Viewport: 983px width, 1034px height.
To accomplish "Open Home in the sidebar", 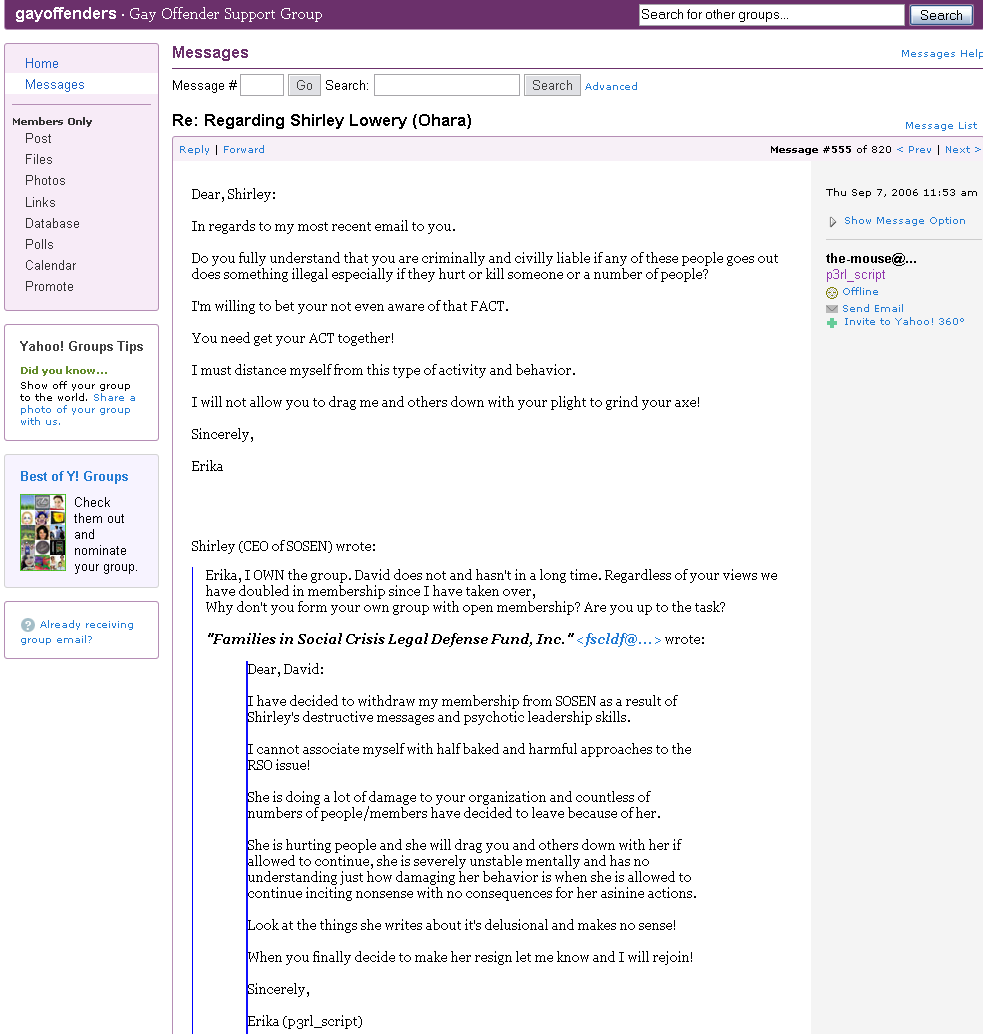I will pyautogui.click(x=42, y=63).
